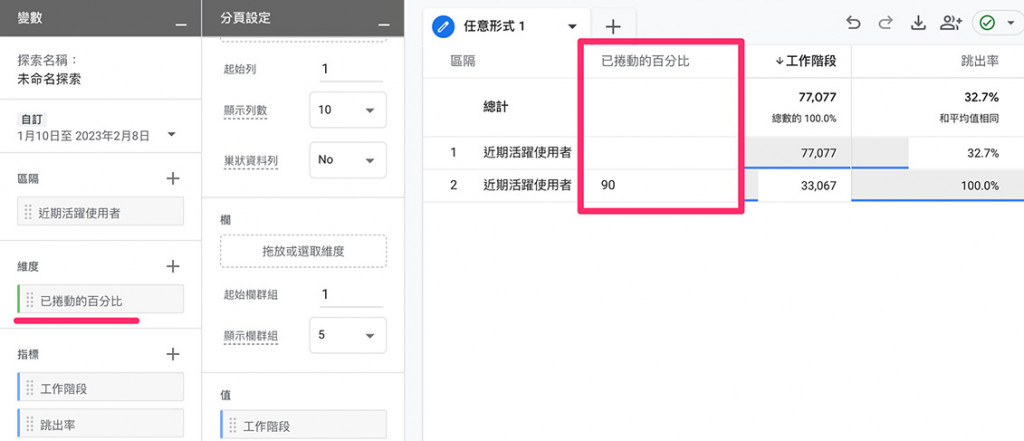
Task: Click the redo arrow icon
Action: coord(885,23)
